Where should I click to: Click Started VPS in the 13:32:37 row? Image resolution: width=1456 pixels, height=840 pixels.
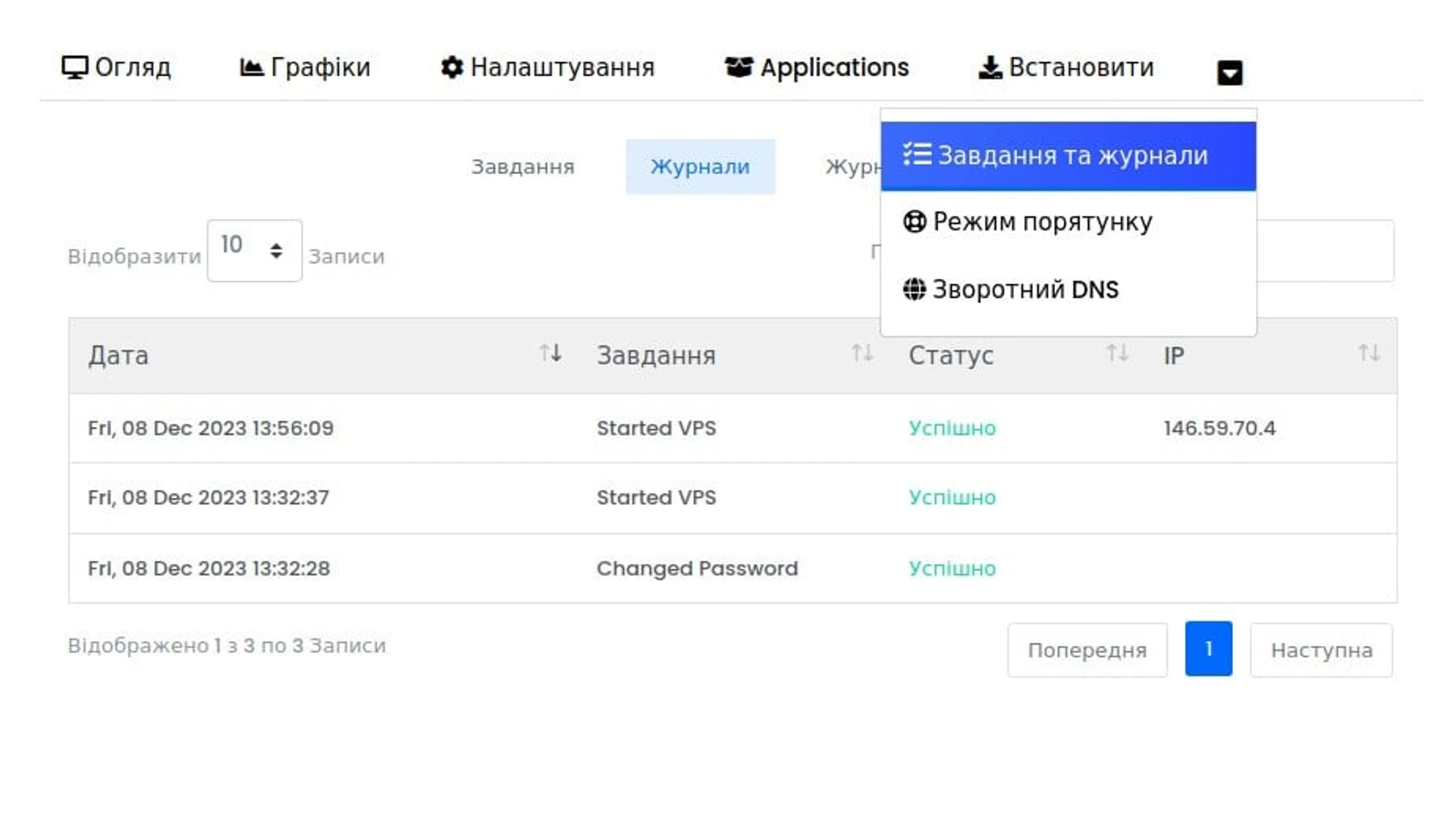[656, 498]
